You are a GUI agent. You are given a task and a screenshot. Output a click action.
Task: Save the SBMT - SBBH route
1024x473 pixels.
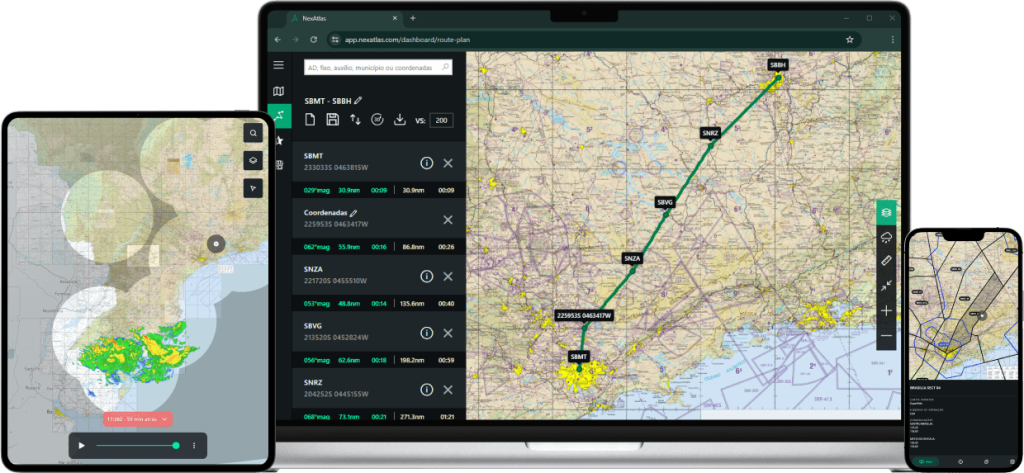[x=332, y=120]
